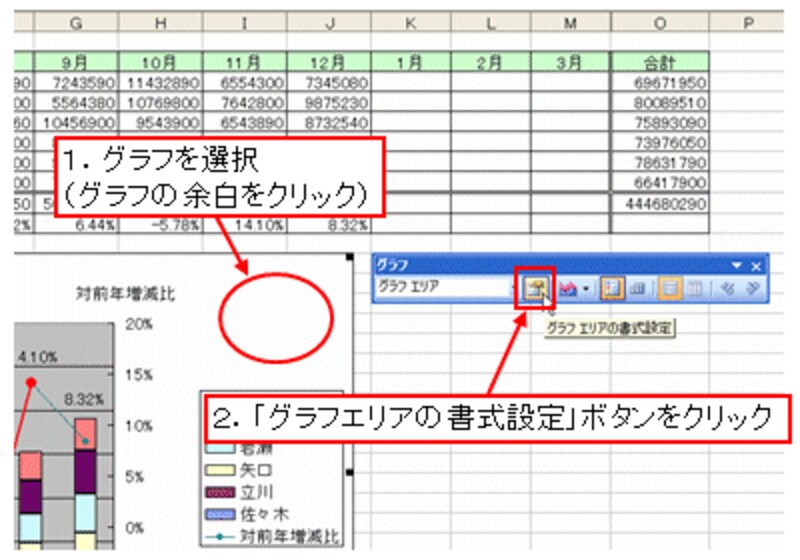Select total cell 69671950
The image size is (800, 560).
[x=660, y=83]
